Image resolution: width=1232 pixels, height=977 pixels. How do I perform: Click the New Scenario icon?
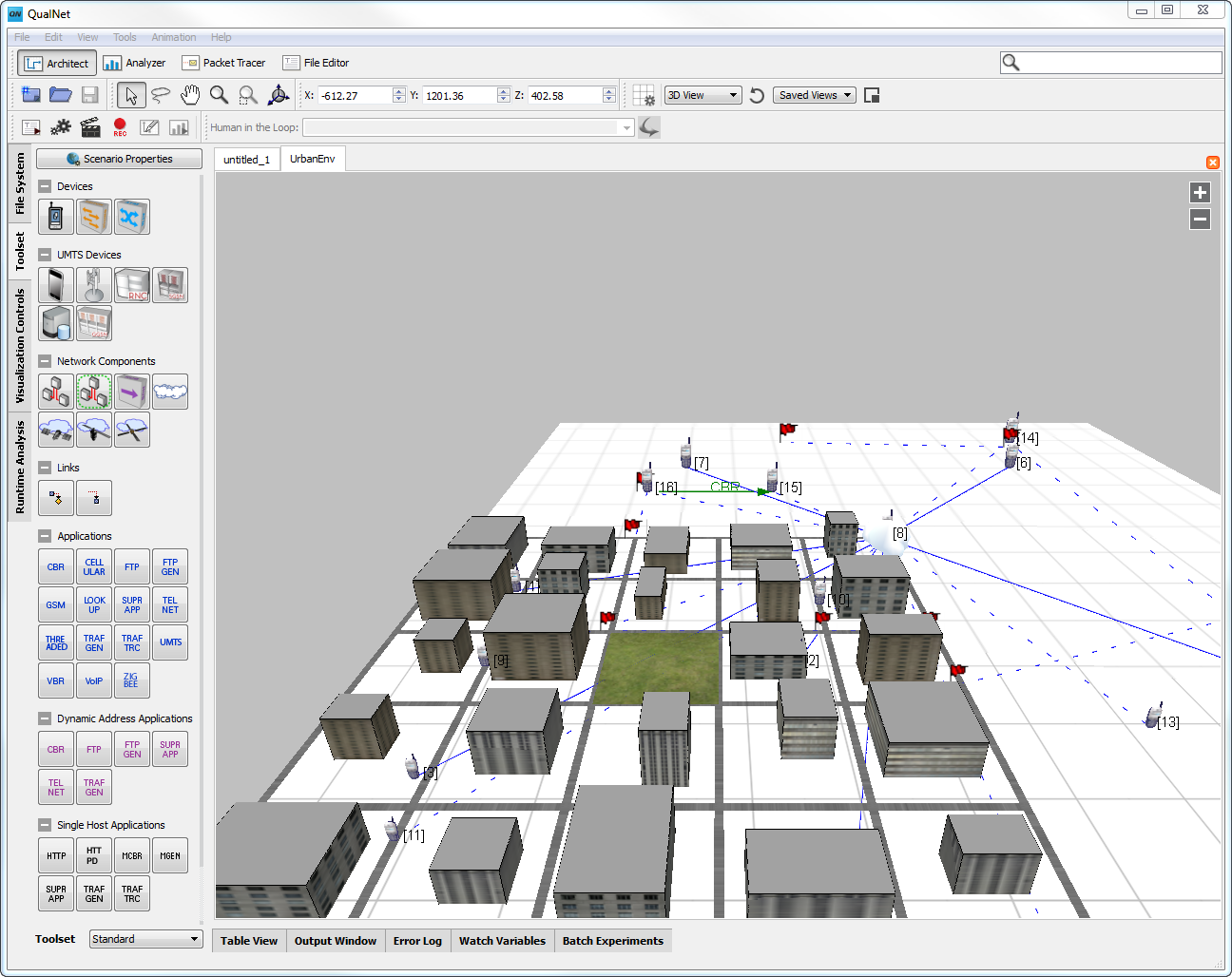(x=31, y=94)
